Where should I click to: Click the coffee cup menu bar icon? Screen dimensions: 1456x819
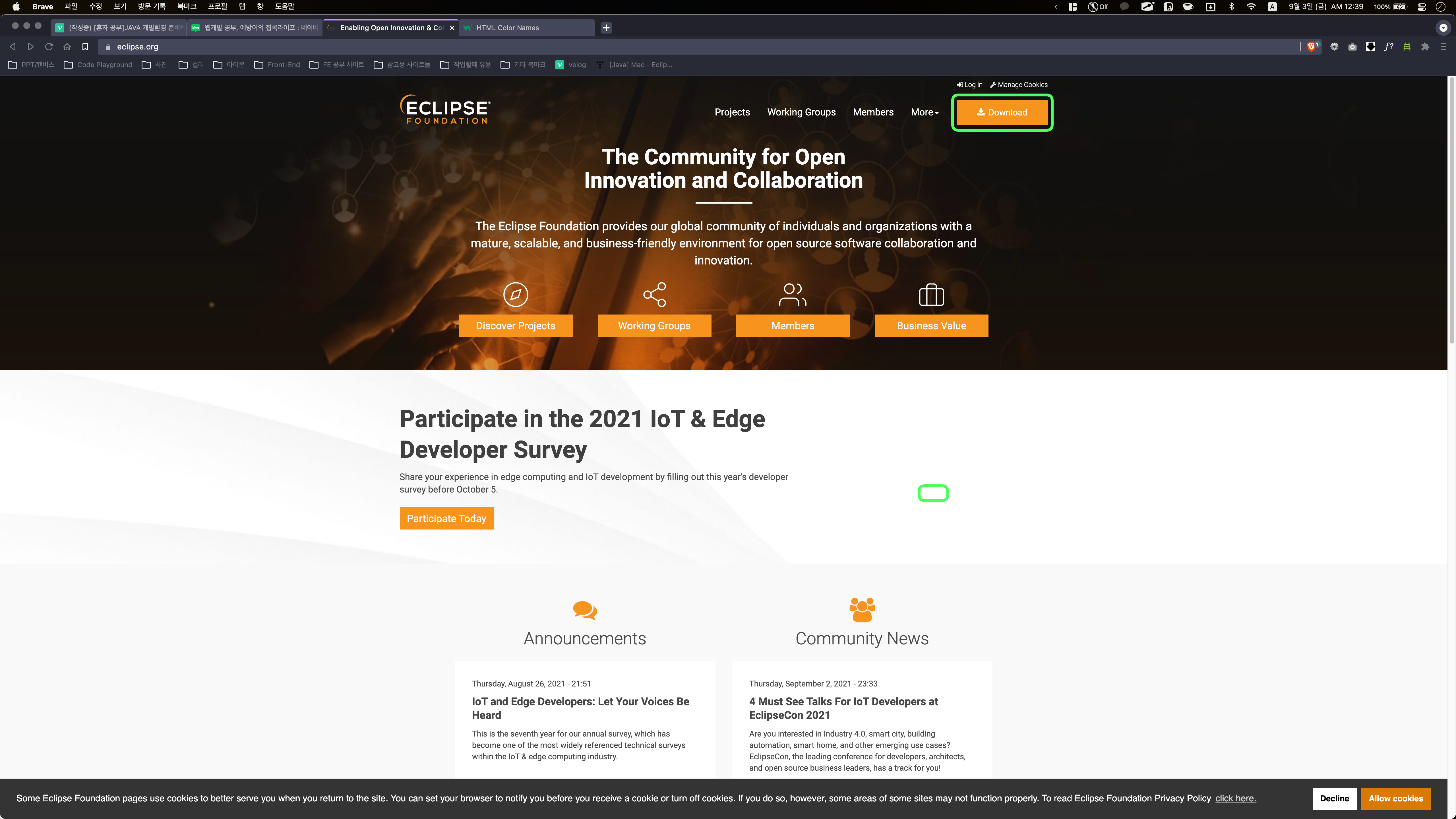pyautogui.click(x=1188, y=7)
